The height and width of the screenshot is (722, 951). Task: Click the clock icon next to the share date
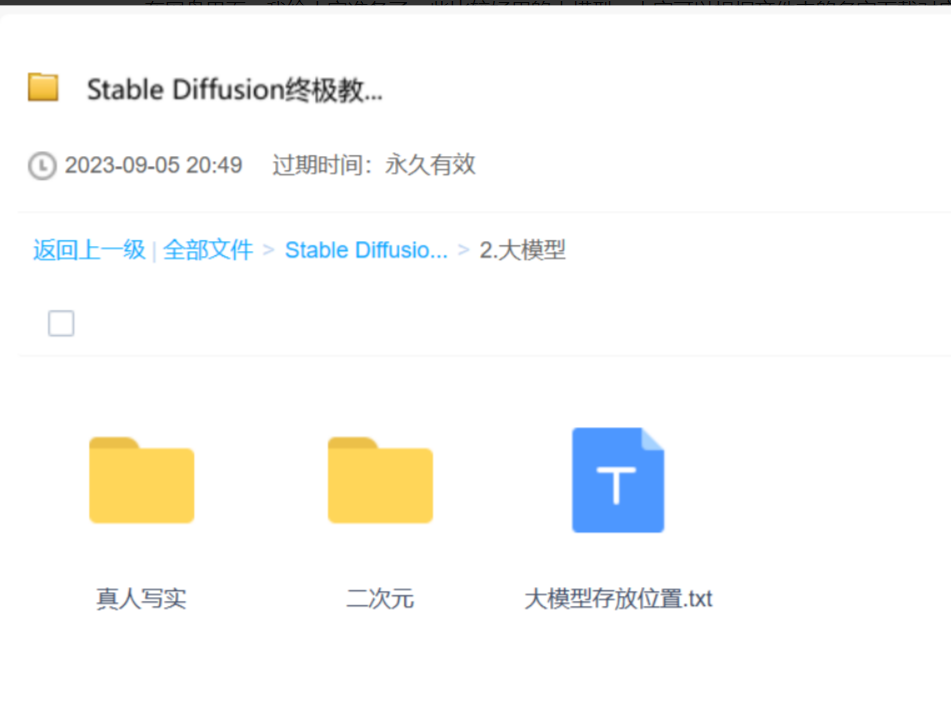42,166
